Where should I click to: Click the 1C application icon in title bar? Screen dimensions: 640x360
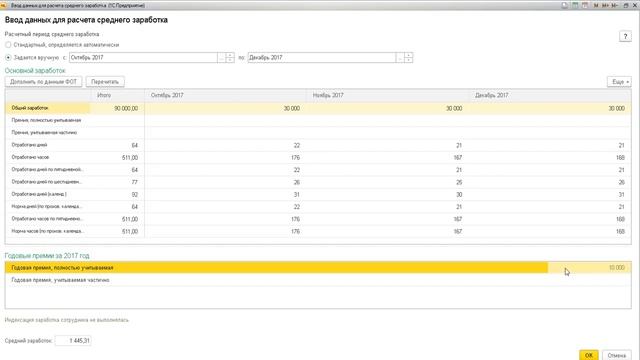pos(4,5)
